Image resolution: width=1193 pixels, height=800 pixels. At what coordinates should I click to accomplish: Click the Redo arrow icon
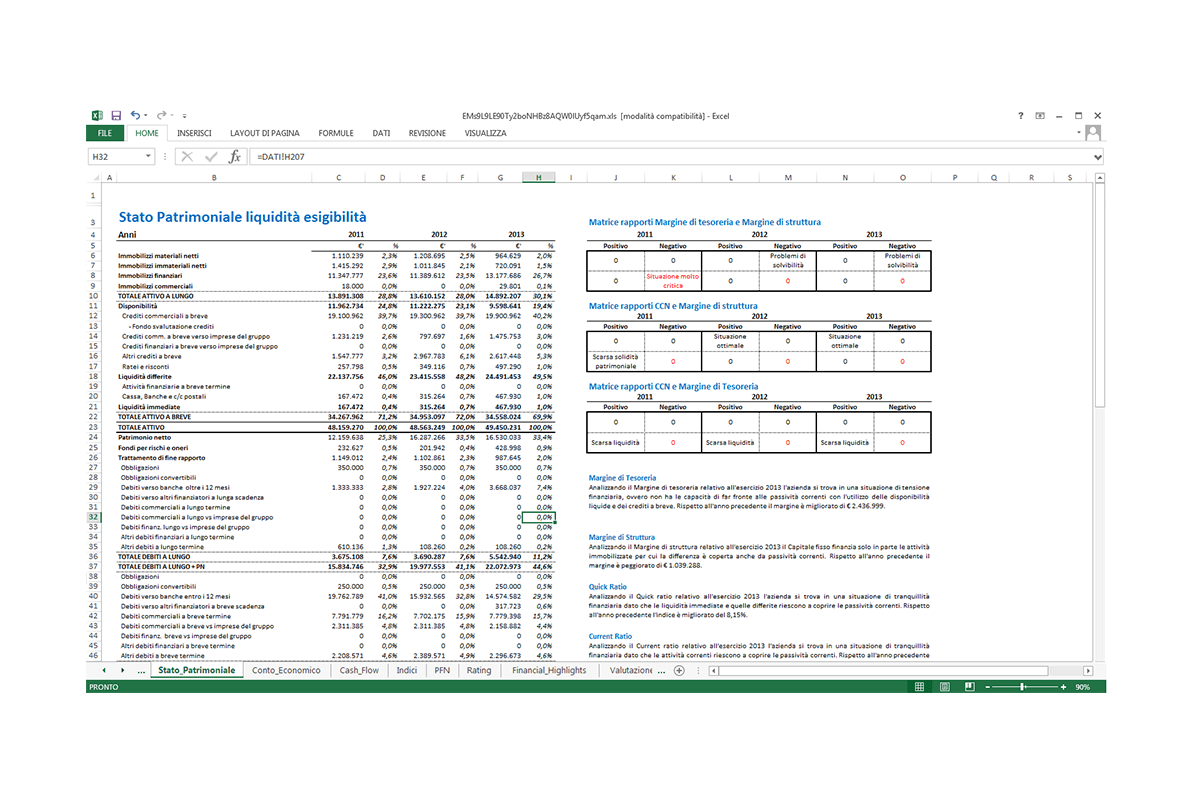[x=161, y=116]
